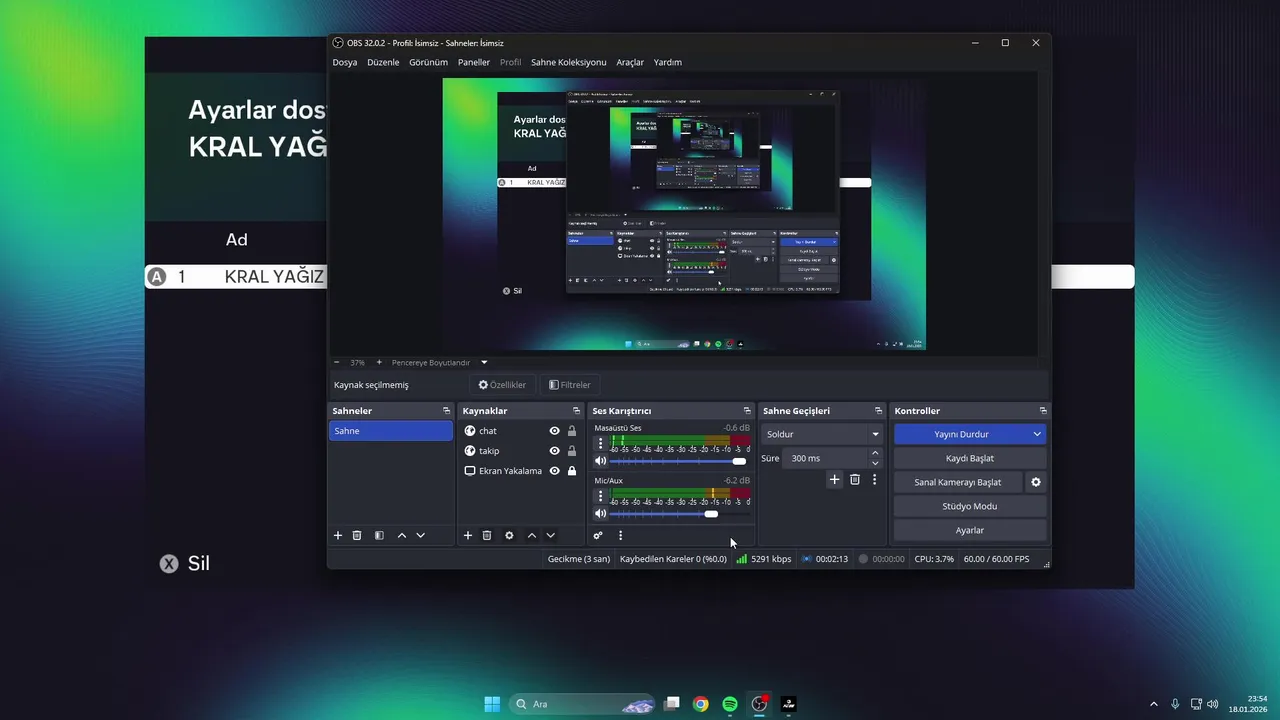
Task: Move source down arrow in Kaynaklar panel
Action: click(551, 536)
